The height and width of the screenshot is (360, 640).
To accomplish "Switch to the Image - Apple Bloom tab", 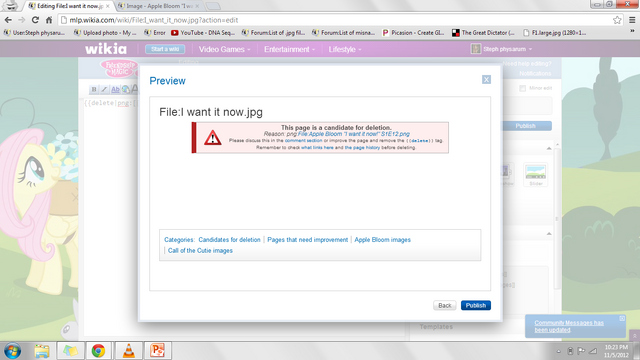I will point(158,6).
